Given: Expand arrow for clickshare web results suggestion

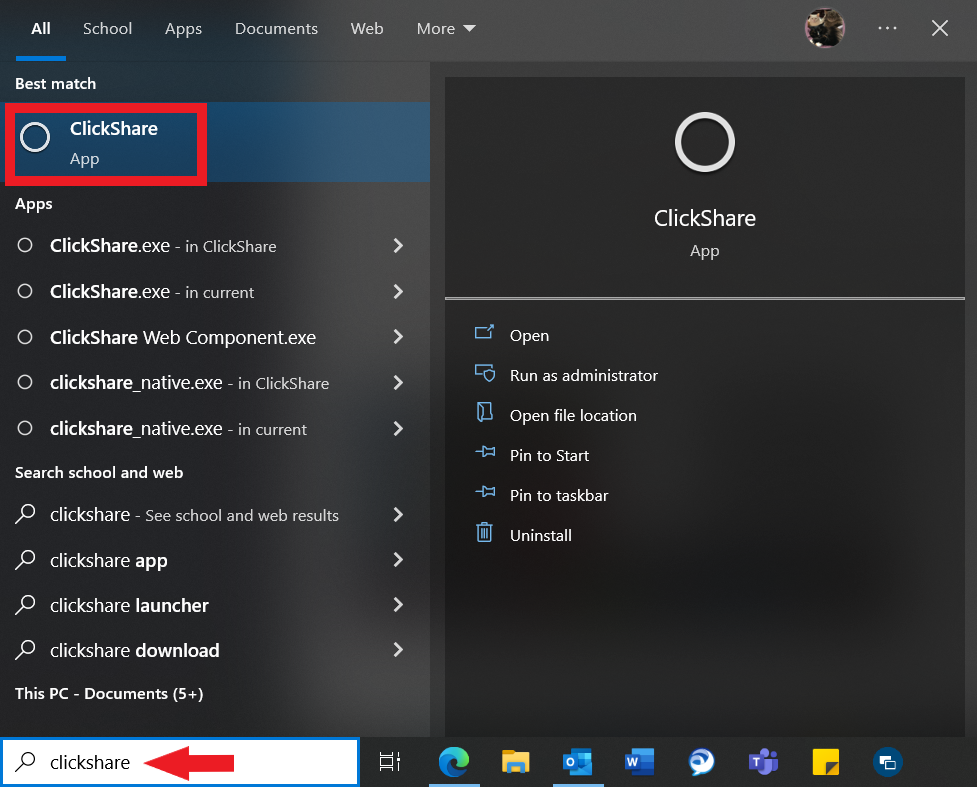Looking at the screenshot, I should [x=398, y=515].
